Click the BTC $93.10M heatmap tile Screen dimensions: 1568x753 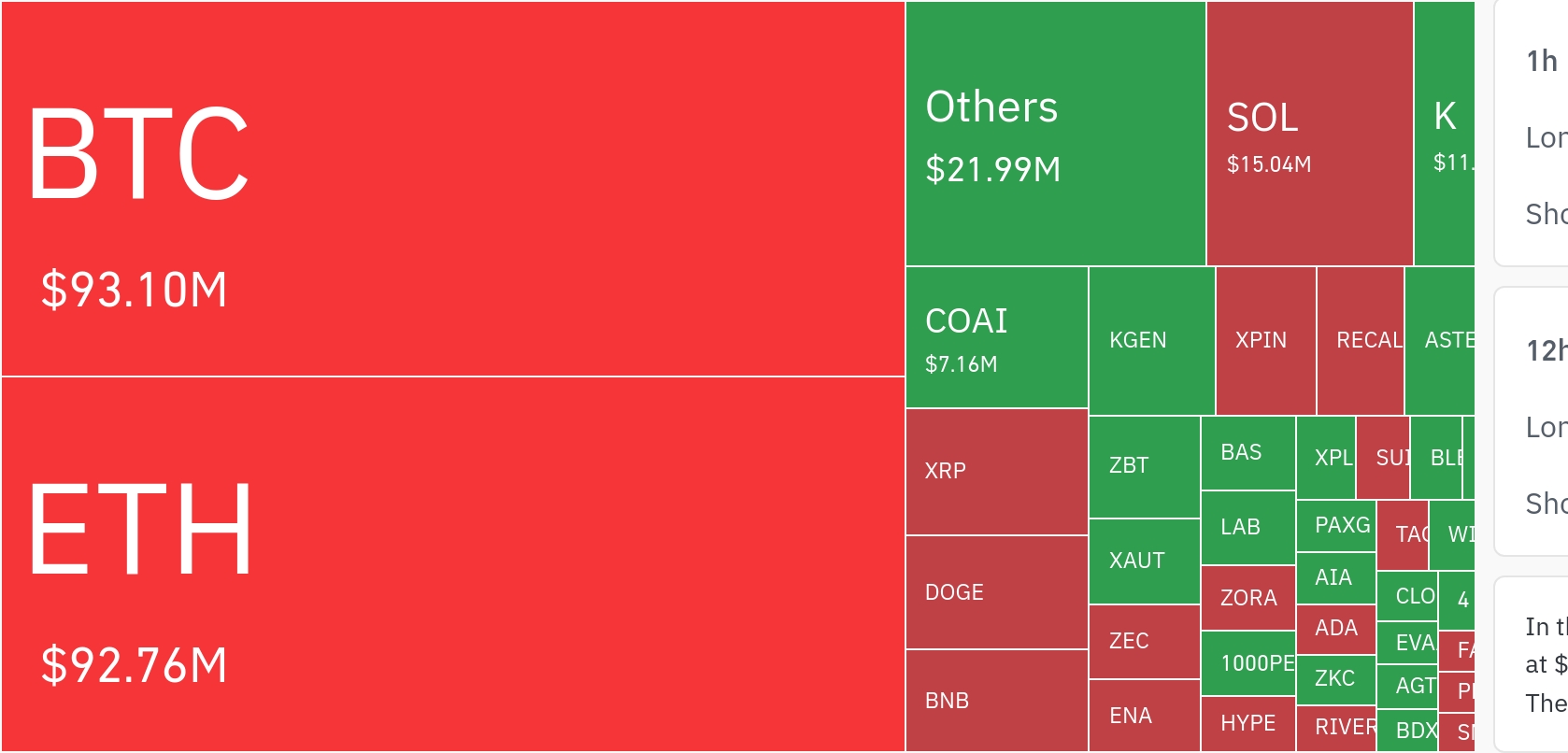pos(453,189)
